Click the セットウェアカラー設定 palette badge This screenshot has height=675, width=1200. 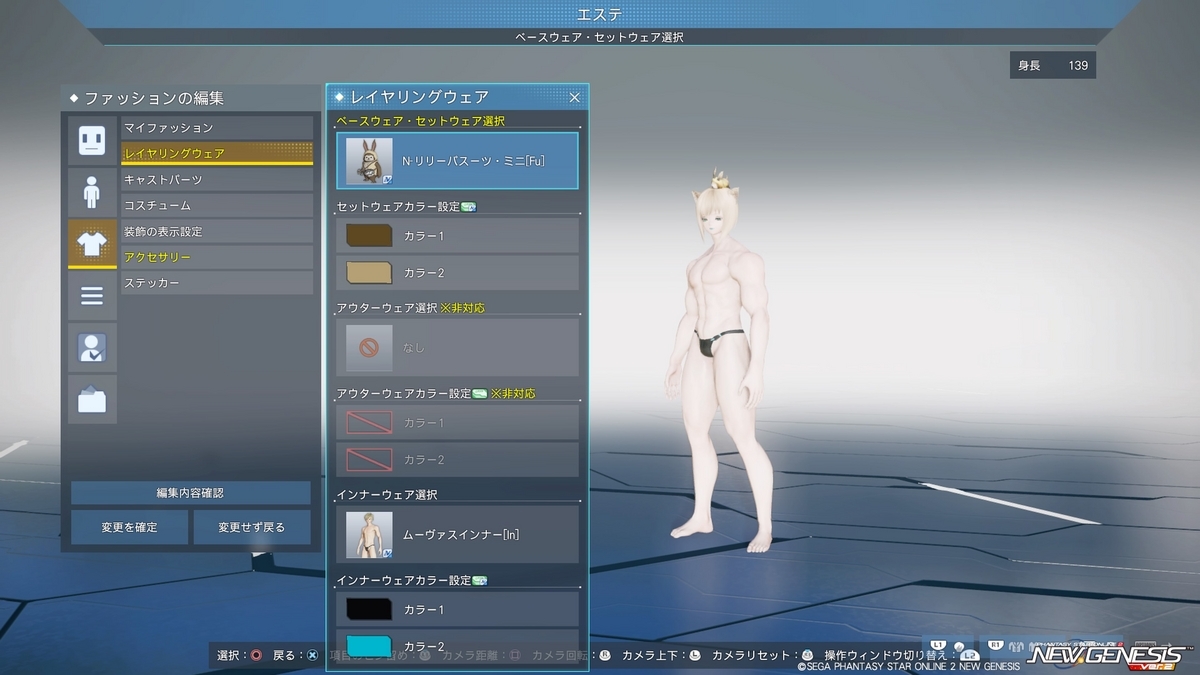point(469,207)
